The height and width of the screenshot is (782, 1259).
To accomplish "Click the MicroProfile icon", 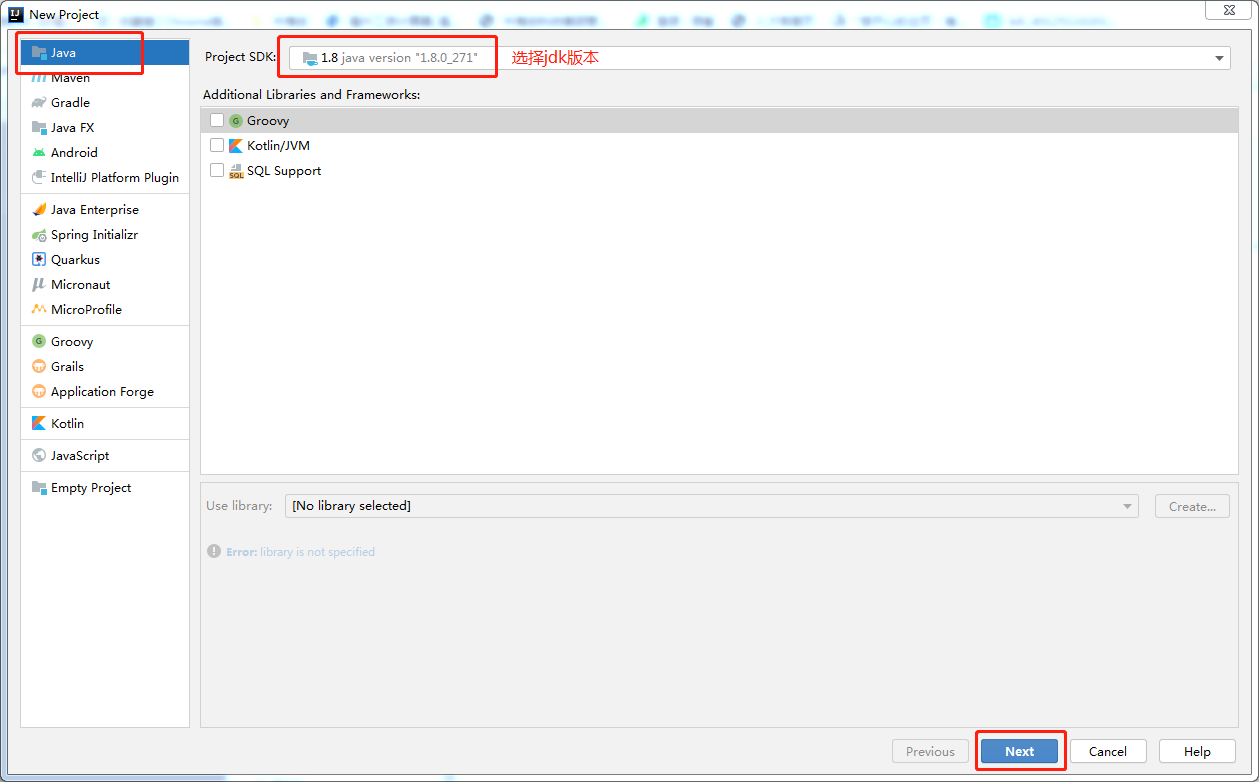I will point(39,310).
